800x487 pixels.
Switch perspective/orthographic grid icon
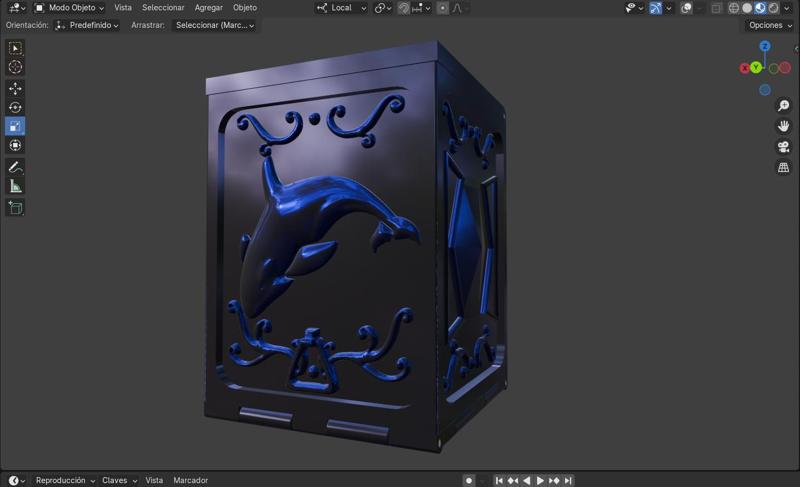783,167
